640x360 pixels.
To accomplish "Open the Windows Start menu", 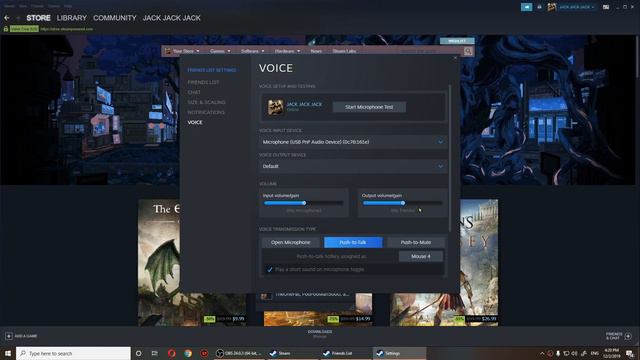I will 7,353.
